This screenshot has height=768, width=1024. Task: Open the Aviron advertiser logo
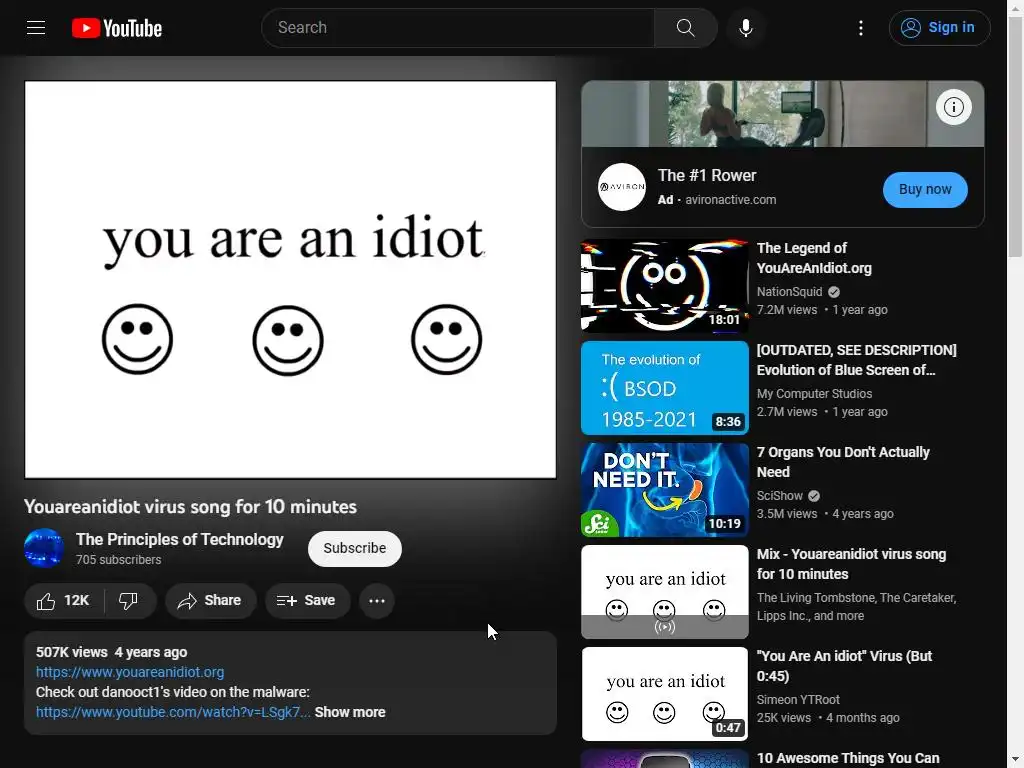(622, 187)
